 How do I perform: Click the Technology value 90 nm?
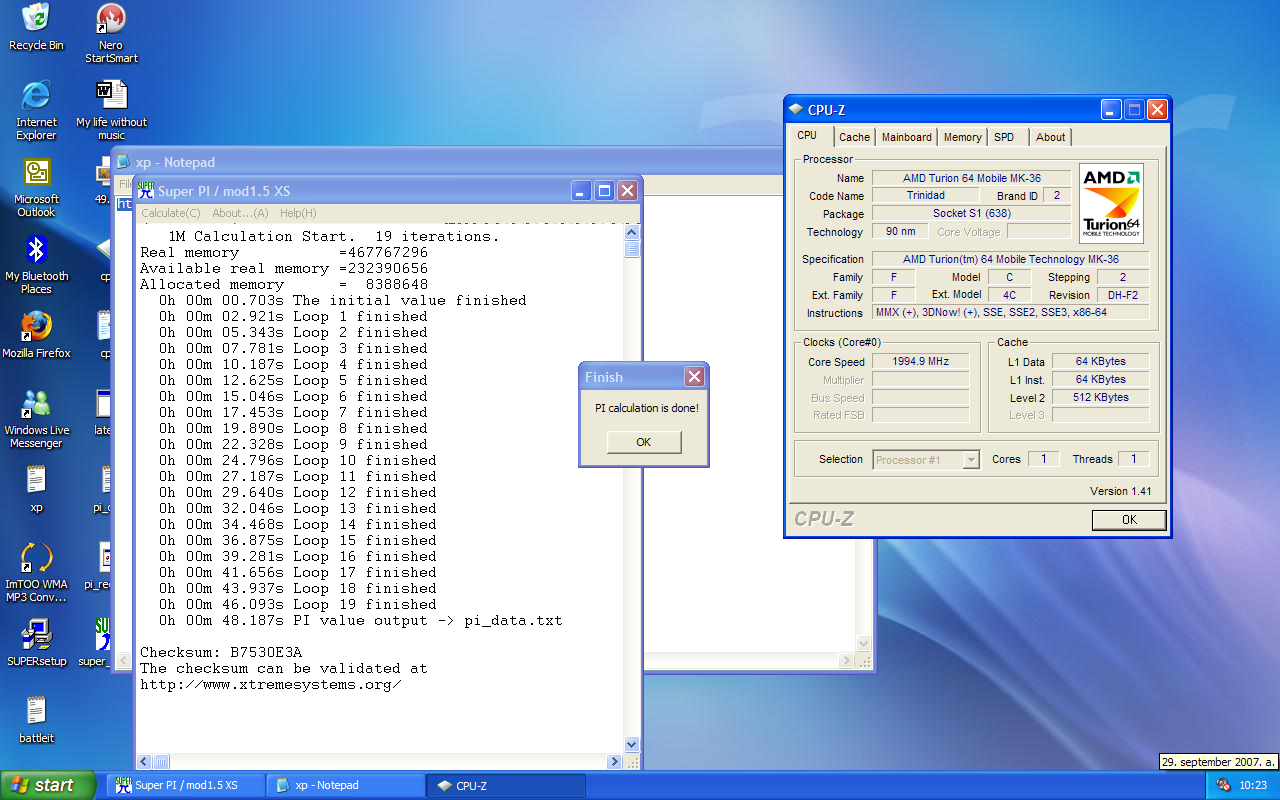[900, 232]
